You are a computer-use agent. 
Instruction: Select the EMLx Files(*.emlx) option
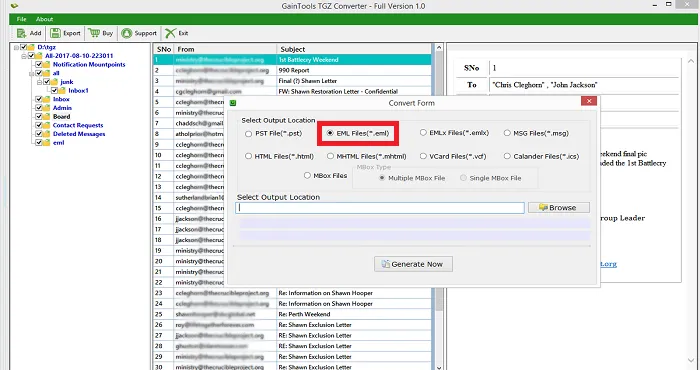(423, 133)
